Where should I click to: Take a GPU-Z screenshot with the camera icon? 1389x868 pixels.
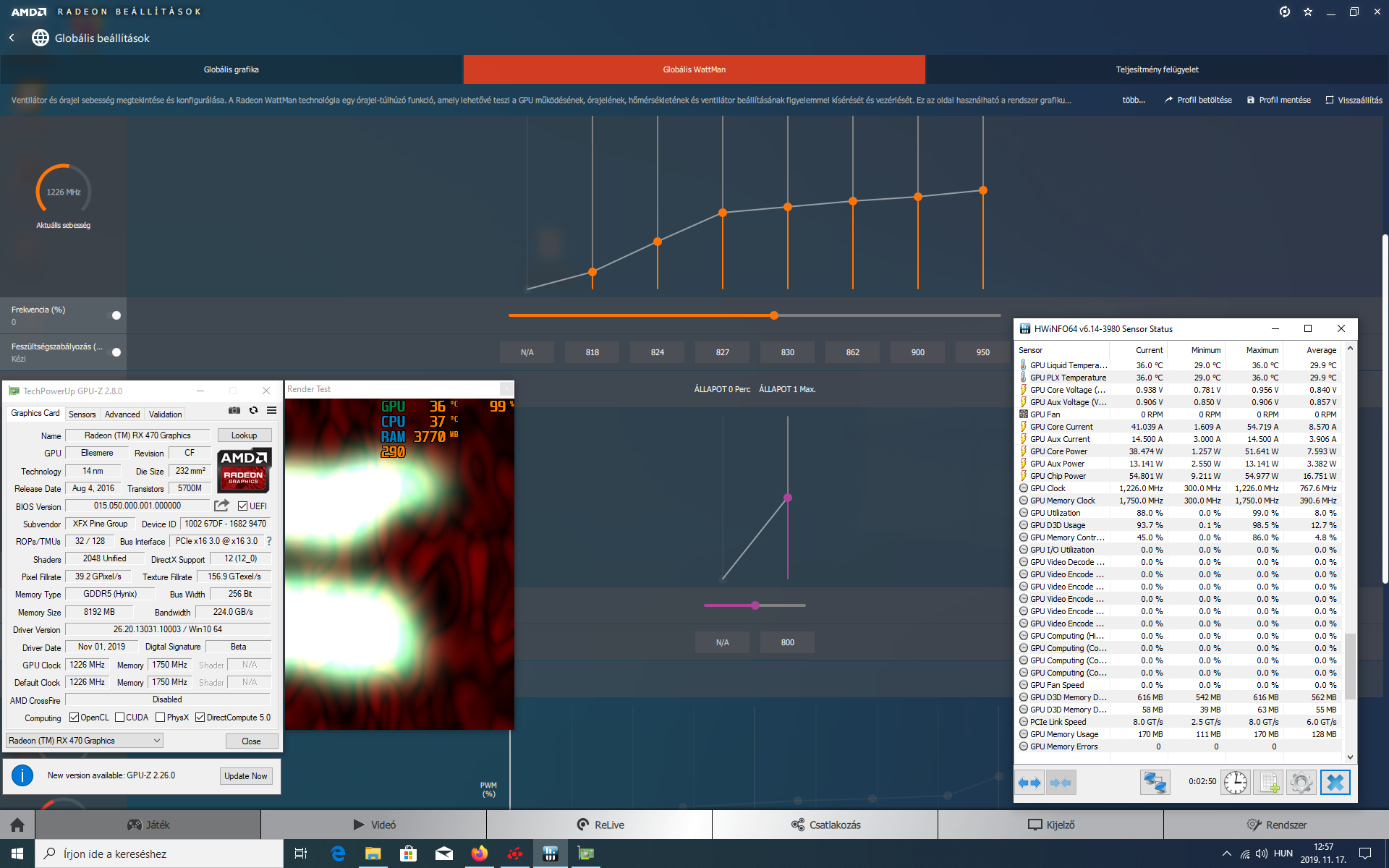234,410
